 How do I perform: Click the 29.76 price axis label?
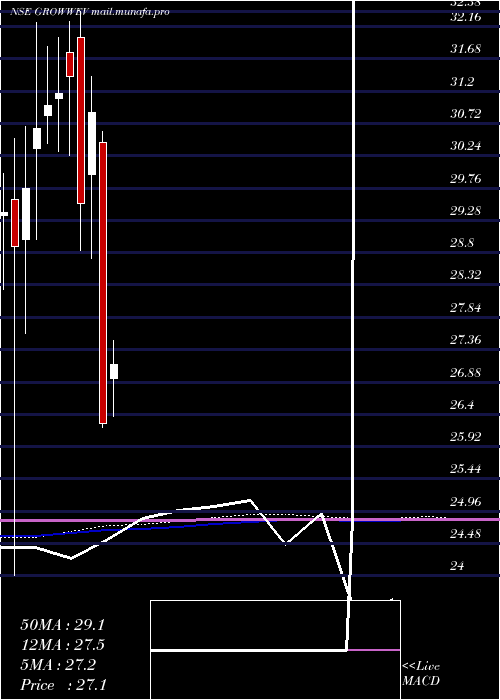point(466,179)
